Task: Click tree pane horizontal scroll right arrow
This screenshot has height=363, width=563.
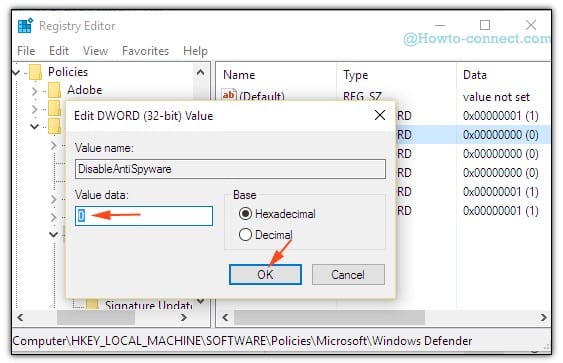Action: point(183,317)
